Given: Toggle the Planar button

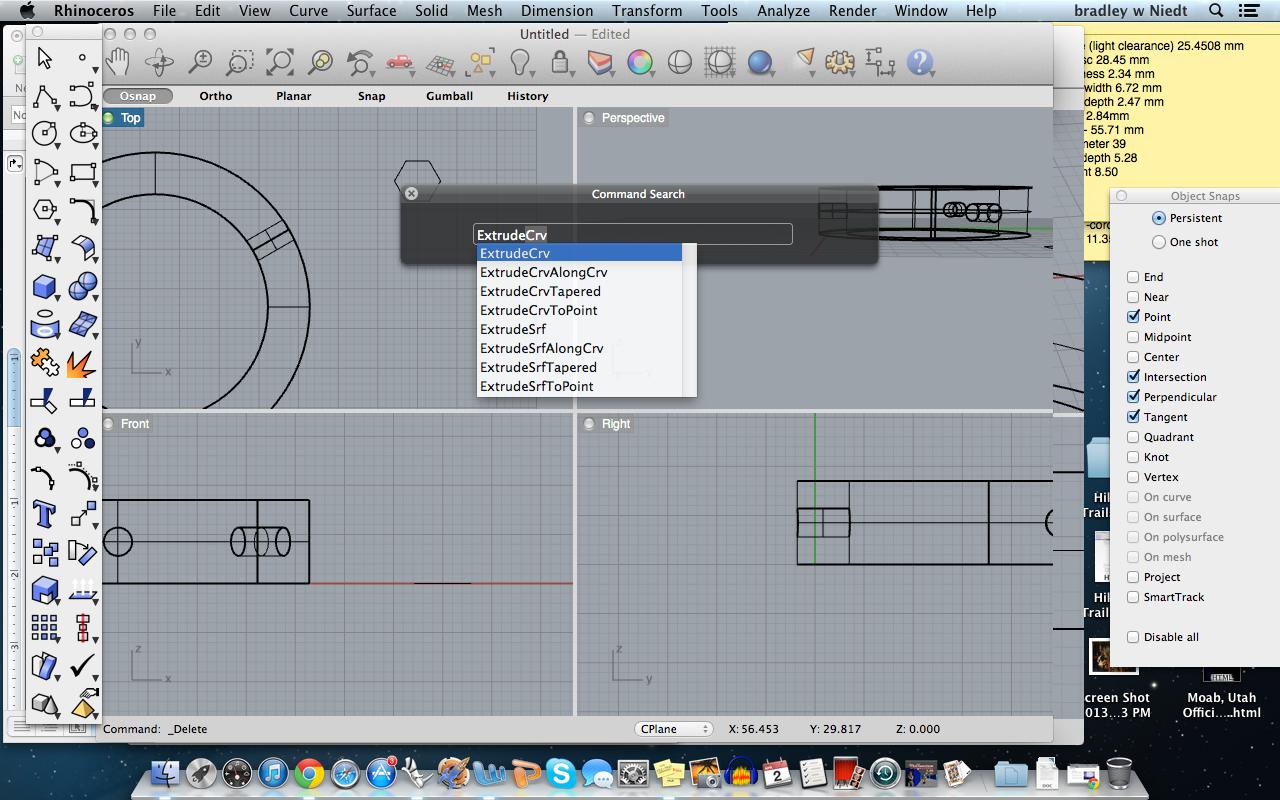Looking at the screenshot, I should point(293,96).
